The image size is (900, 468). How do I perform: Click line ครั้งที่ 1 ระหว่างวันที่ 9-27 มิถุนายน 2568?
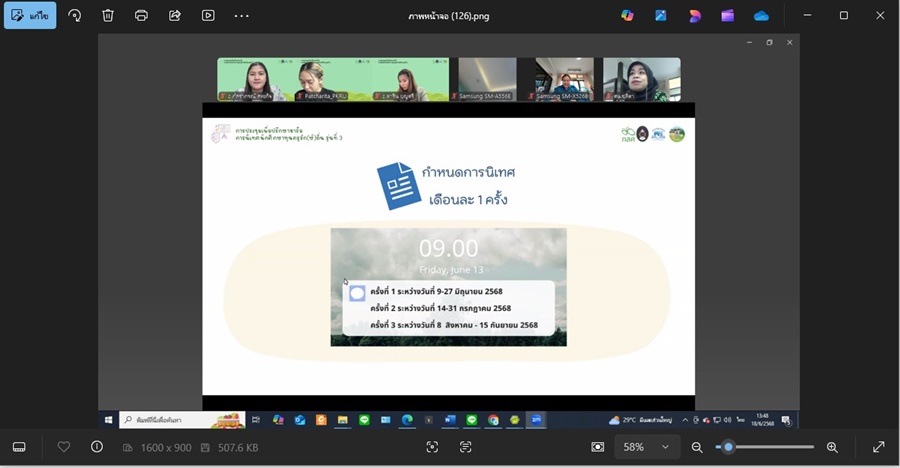(x=436, y=291)
